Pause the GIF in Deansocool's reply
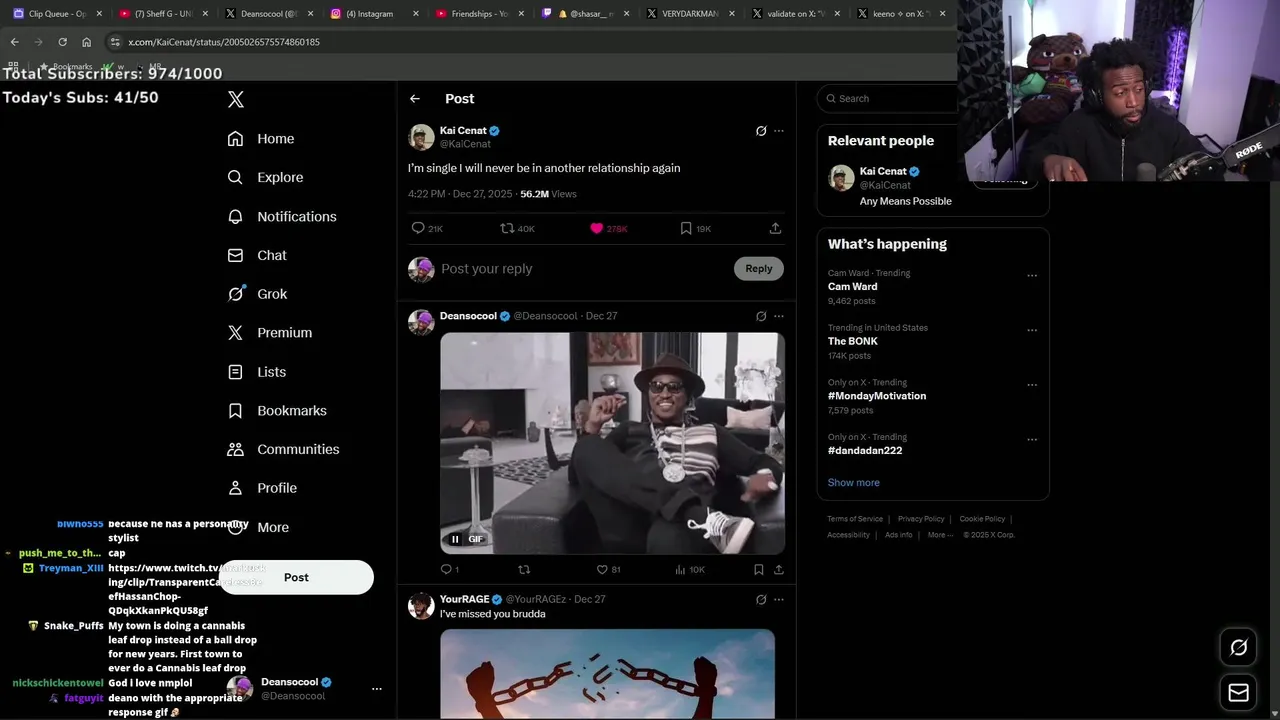This screenshot has width=1280, height=720. click(x=455, y=539)
